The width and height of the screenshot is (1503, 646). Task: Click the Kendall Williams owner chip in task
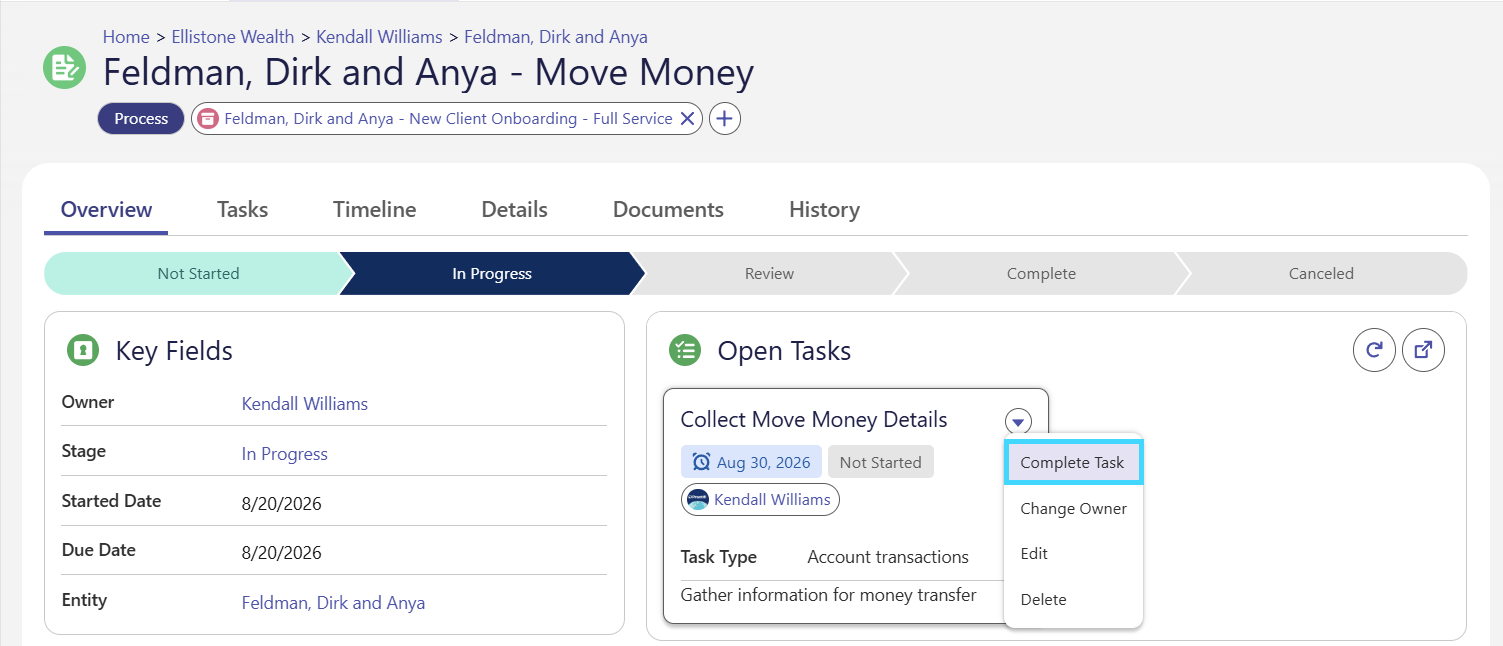click(760, 500)
